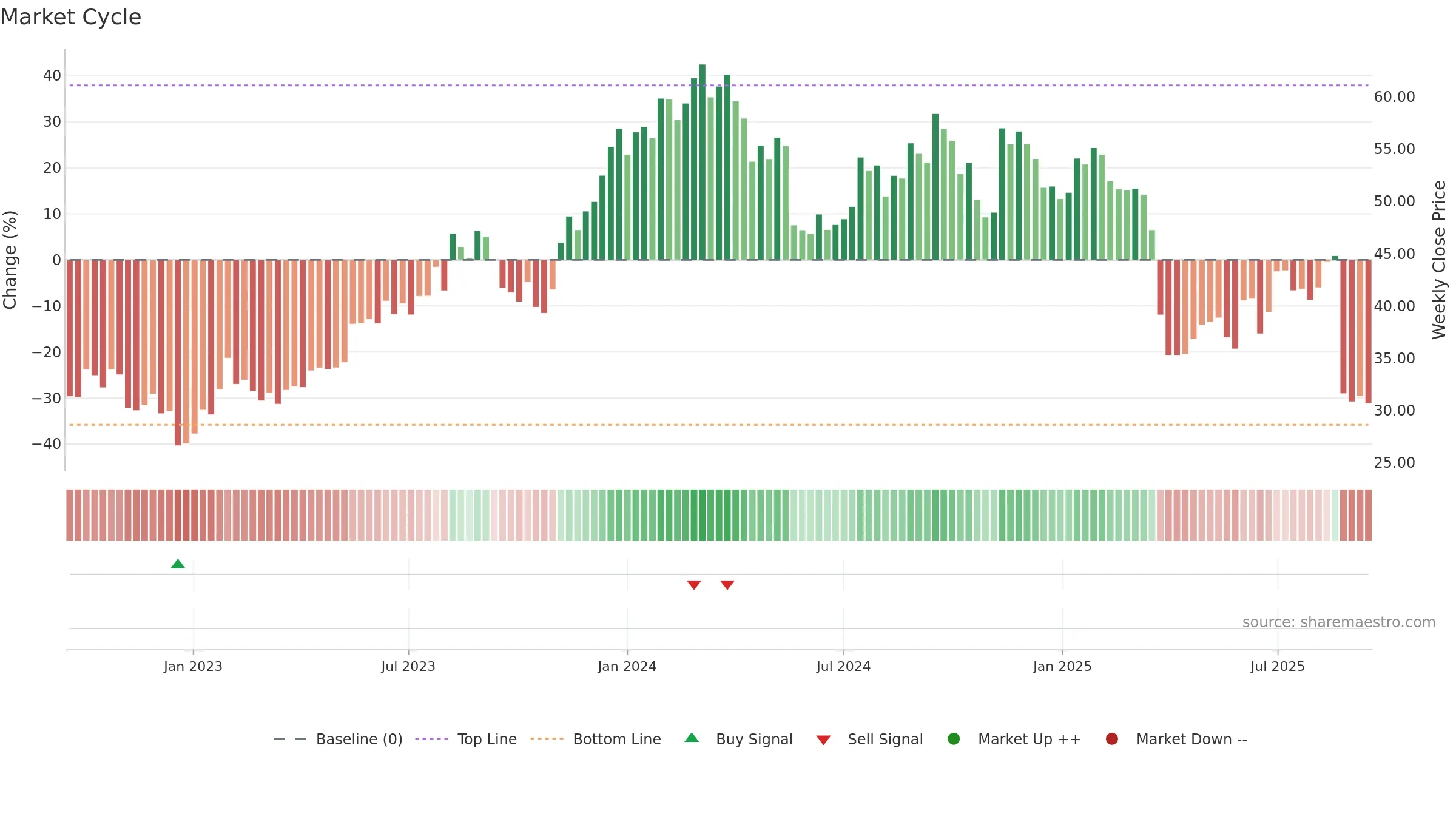
Task: Toggle the Top Line legend entry
Action: click(466, 739)
